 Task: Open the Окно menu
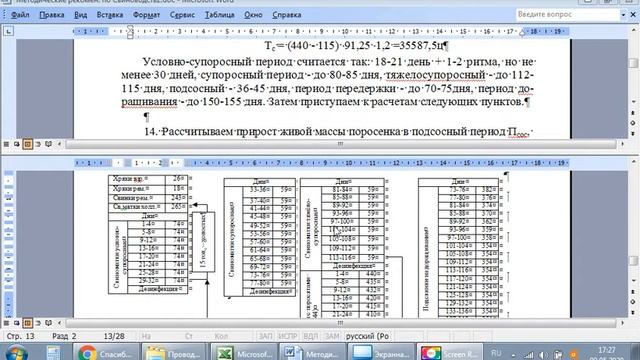[x=253, y=15]
